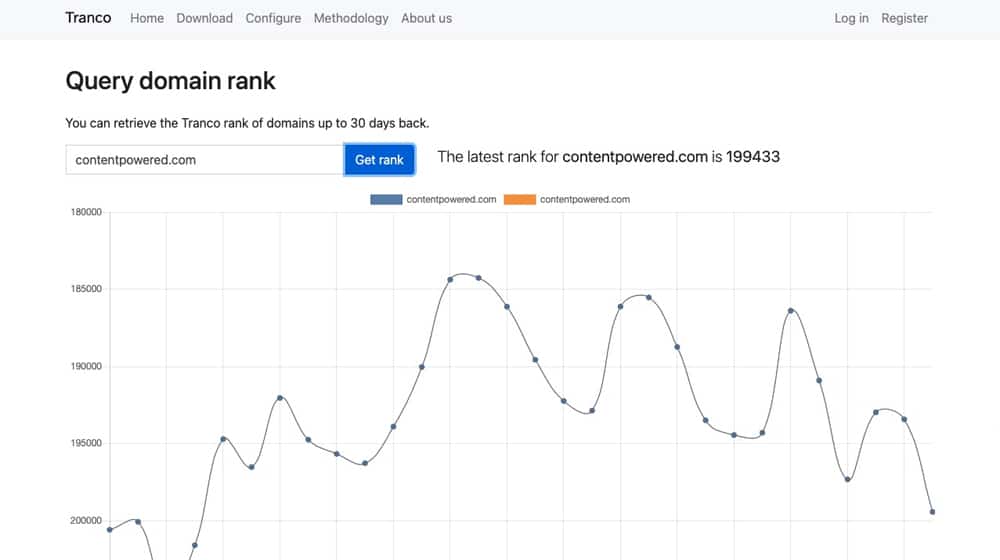Click the Register link
This screenshot has width=1000, height=560.
point(904,18)
